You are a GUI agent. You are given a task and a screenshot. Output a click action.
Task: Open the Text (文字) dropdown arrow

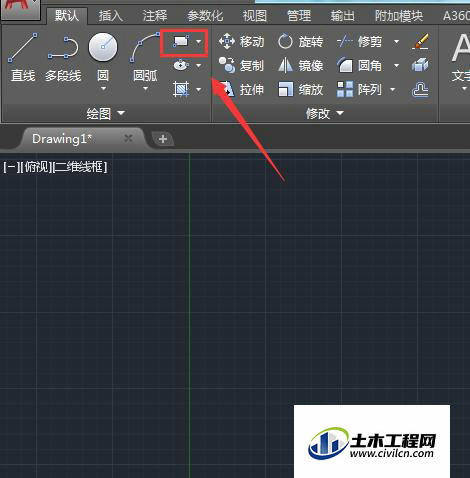click(464, 89)
